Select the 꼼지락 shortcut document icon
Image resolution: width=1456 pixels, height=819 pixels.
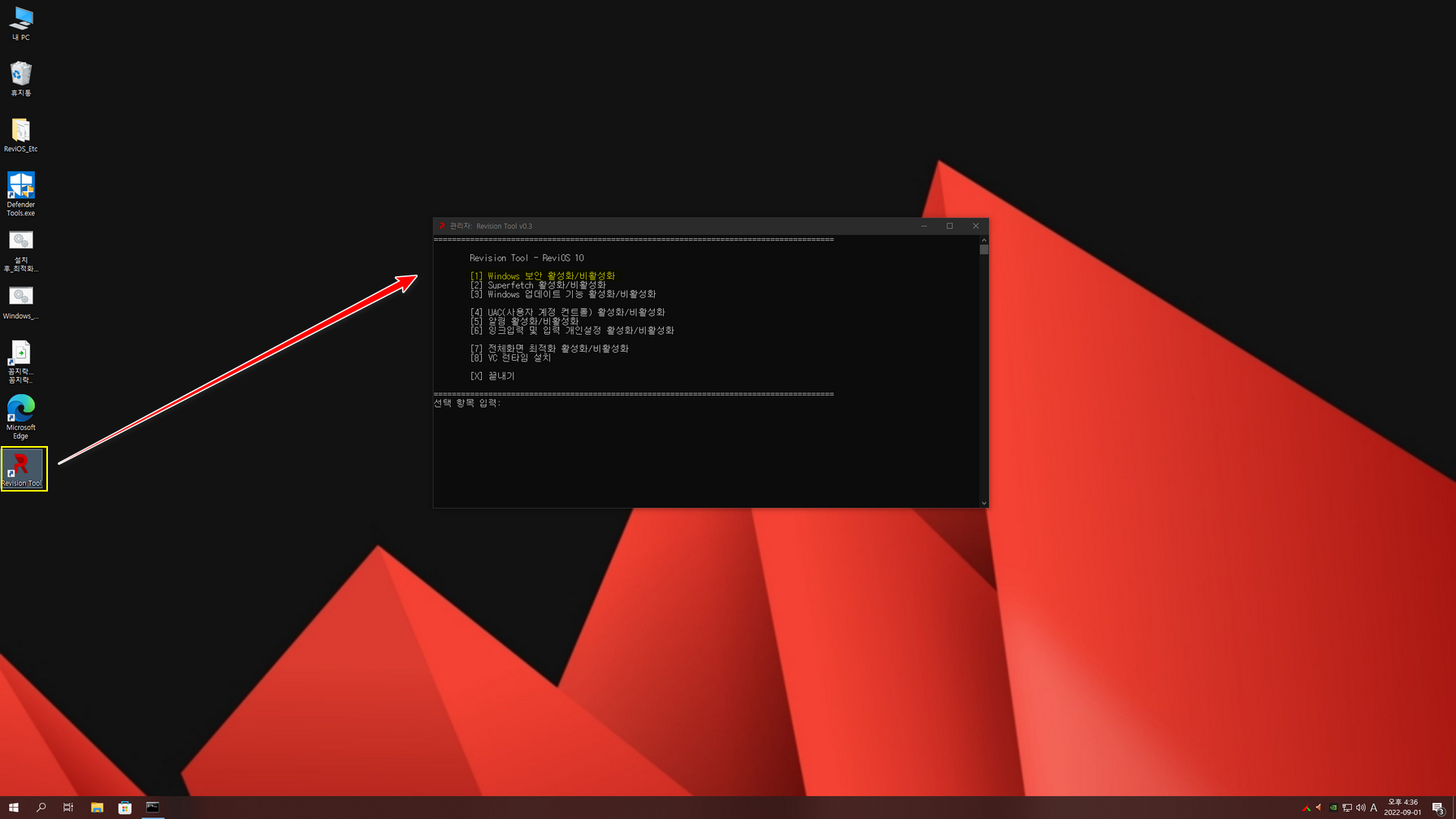click(x=21, y=362)
